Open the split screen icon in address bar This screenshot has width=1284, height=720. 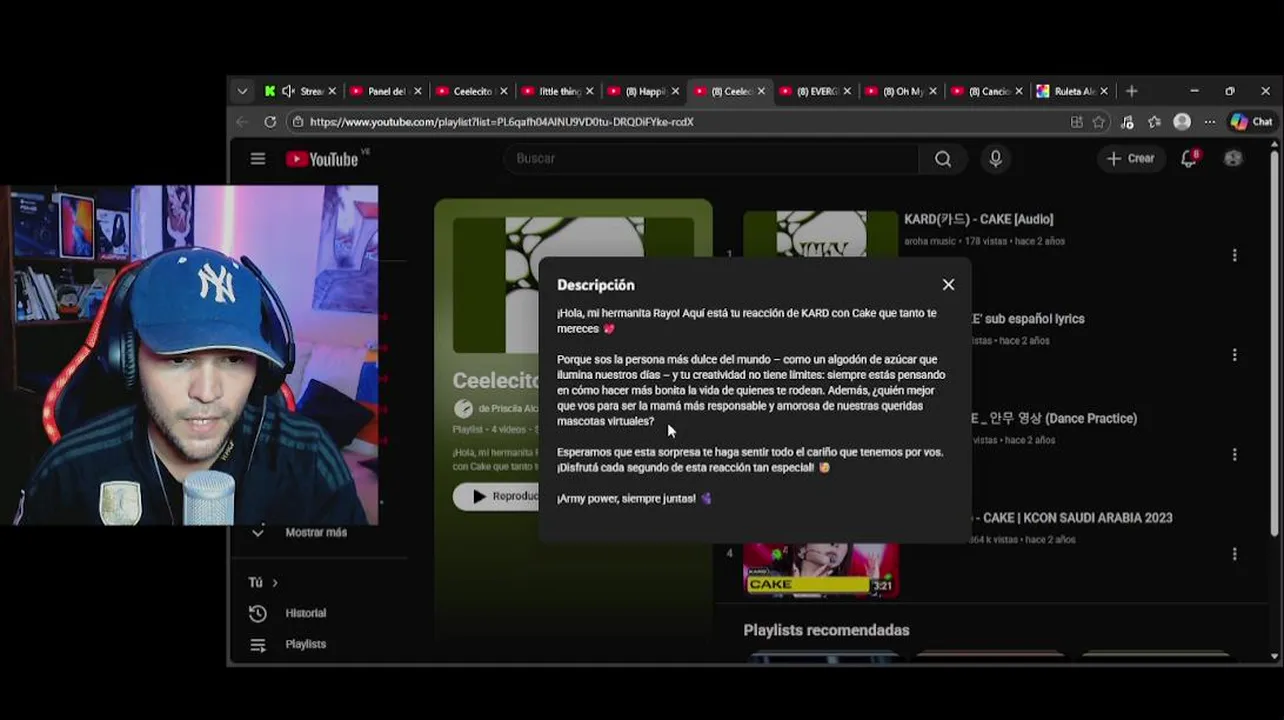tap(1077, 122)
